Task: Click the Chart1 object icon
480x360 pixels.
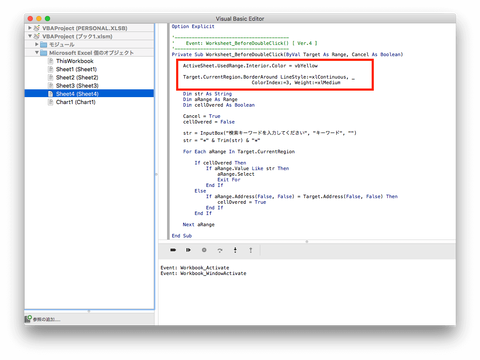Action: (50, 102)
